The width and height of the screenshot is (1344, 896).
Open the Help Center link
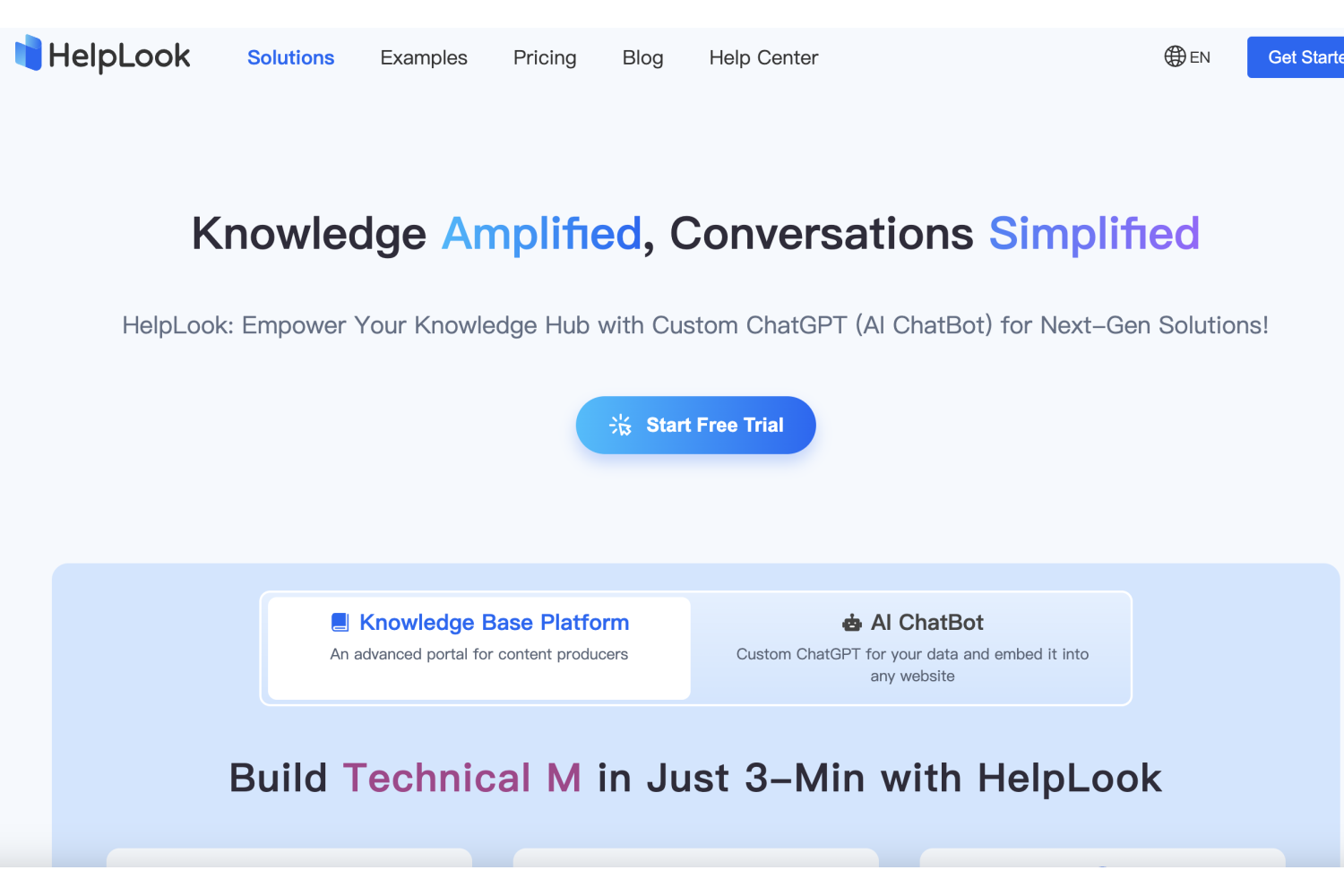pyautogui.click(x=763, y=57)
